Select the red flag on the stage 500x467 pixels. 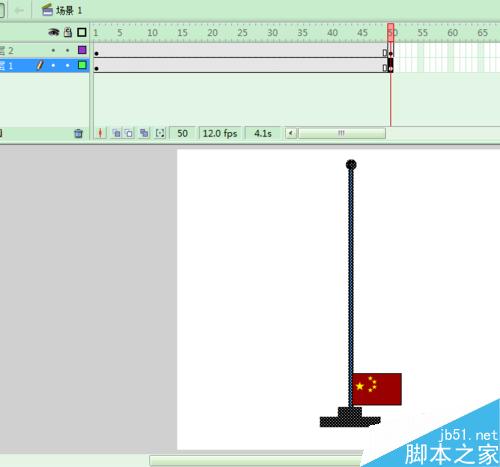pos(377,389)
